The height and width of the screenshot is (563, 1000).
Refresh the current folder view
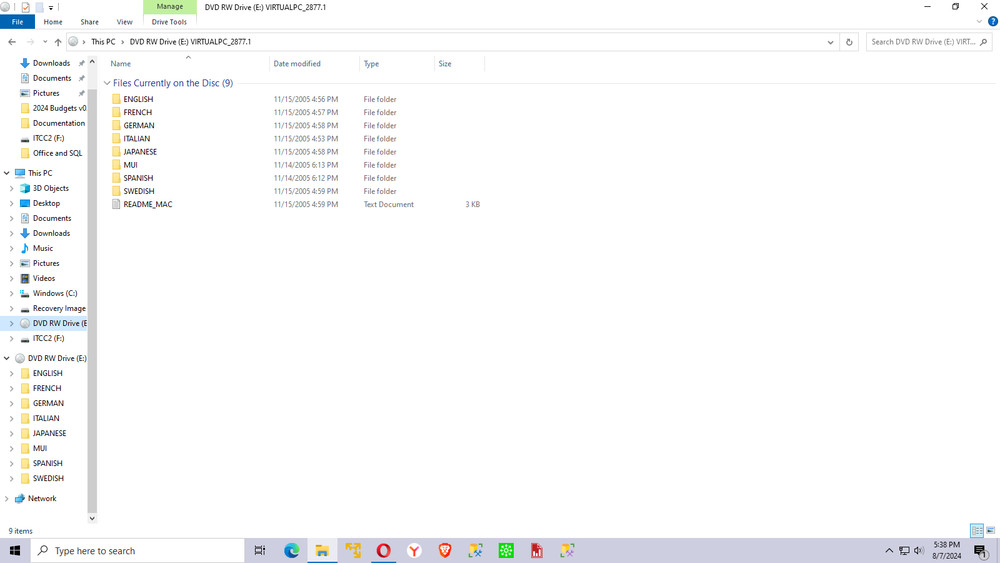click(x=849, y=42)
